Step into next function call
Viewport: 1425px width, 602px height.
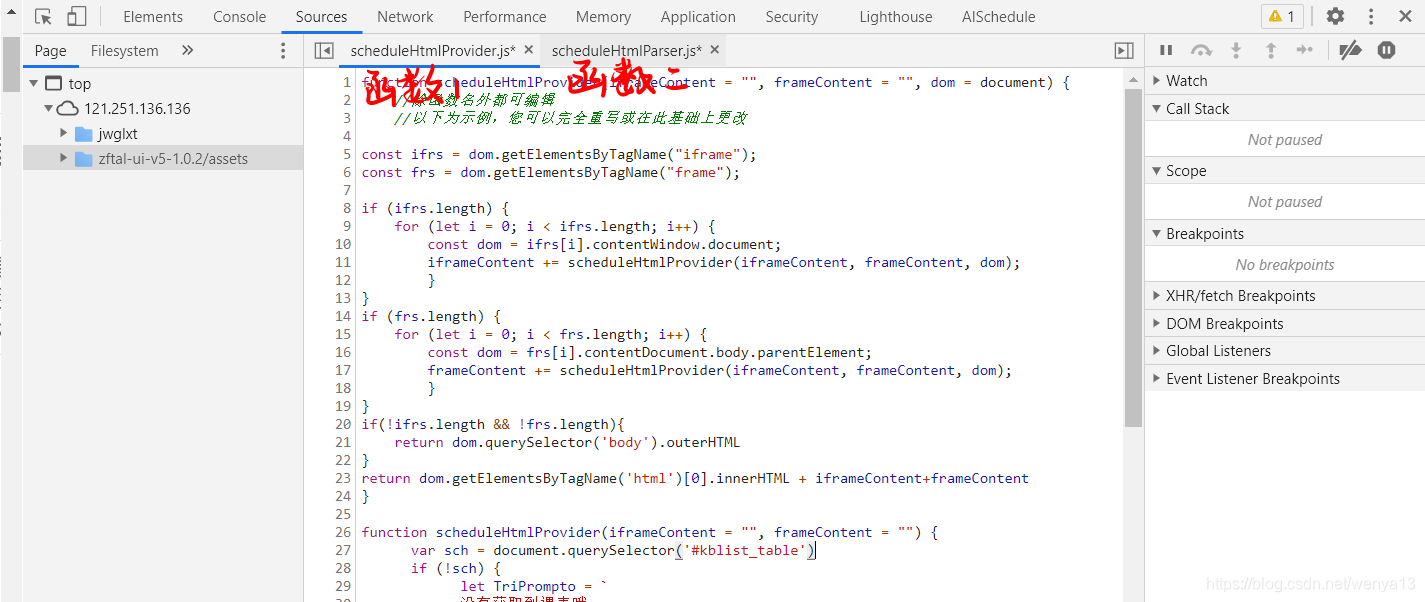pos(1236,50)
